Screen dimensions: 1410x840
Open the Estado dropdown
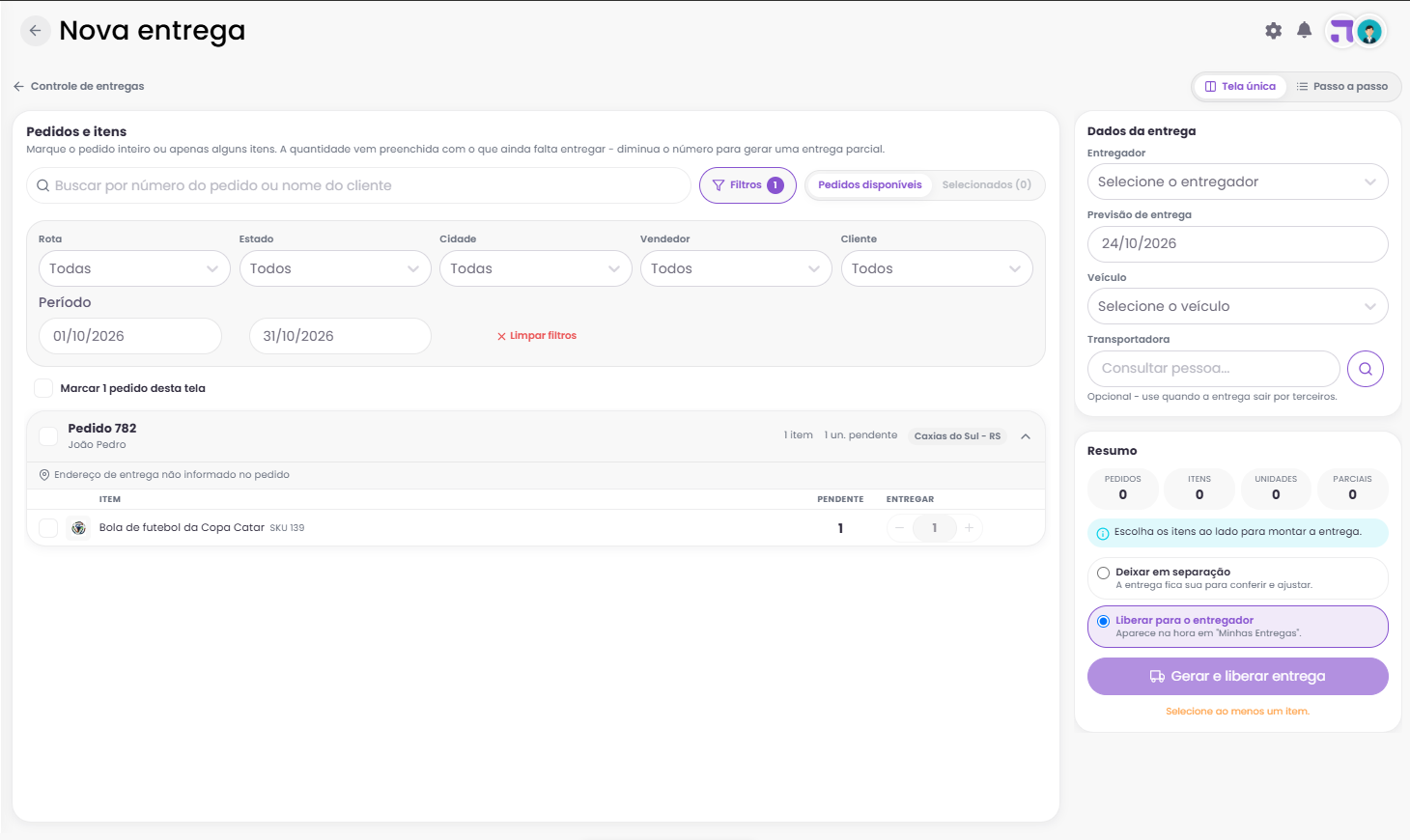coord(335,268)
